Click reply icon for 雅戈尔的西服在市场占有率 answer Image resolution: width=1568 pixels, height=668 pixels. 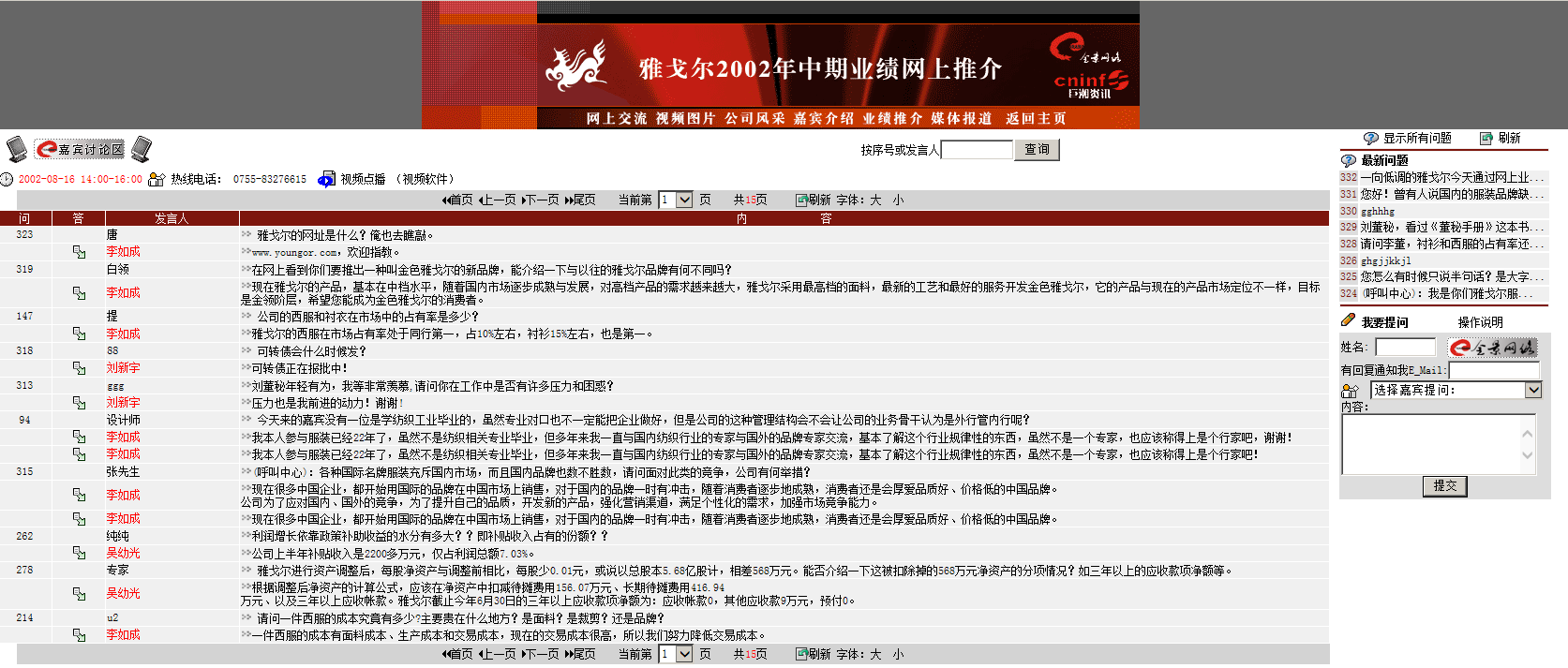(x=79, y=334)
